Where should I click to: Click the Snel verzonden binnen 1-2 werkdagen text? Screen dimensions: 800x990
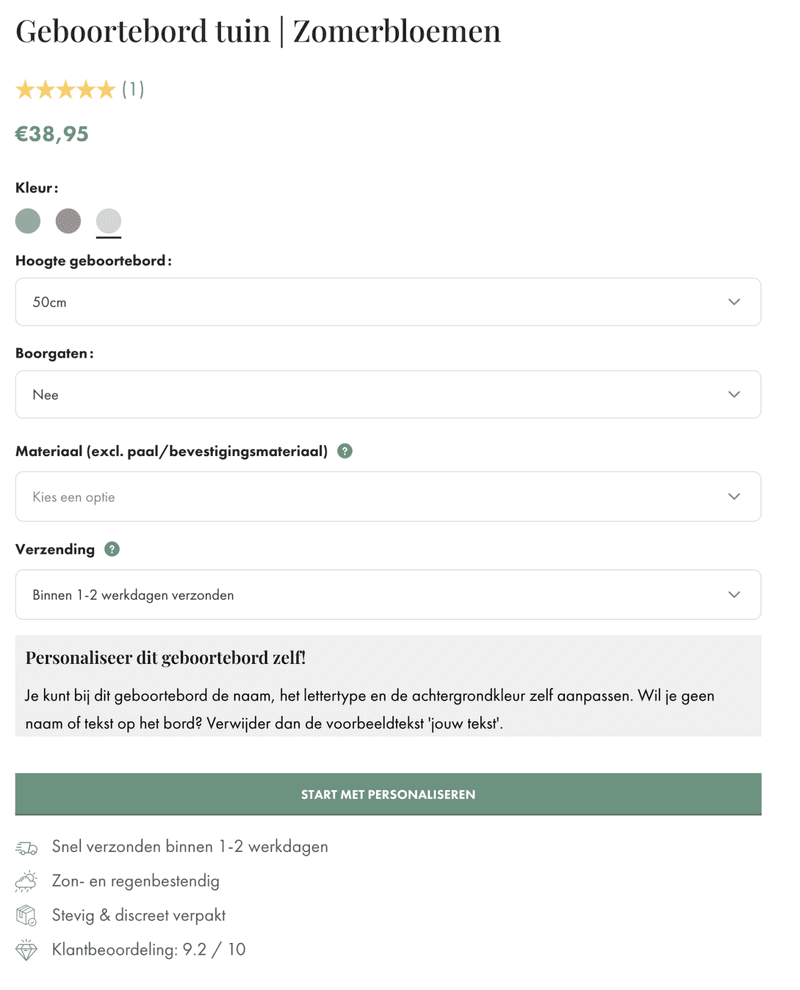[x=190, y=847]
